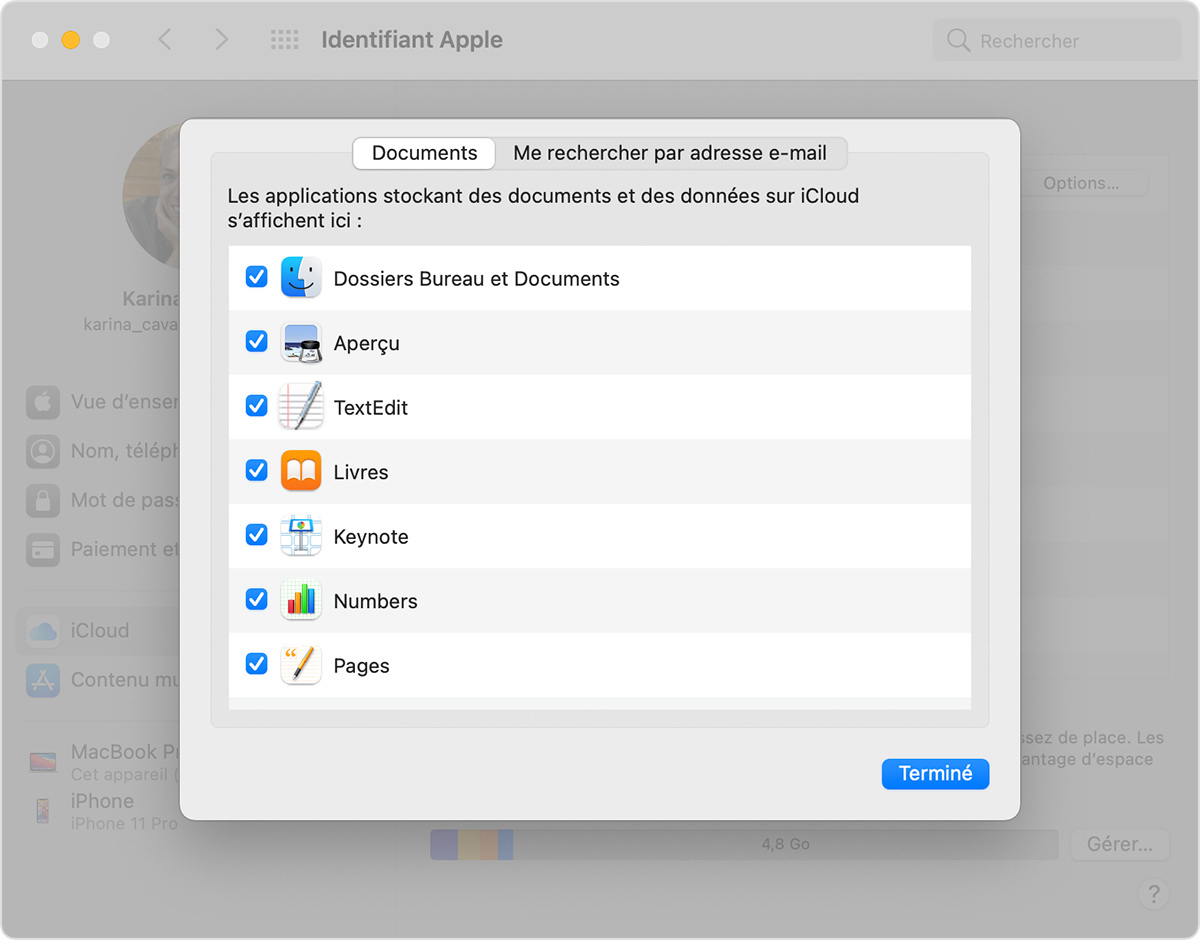This screenshot has height=940, width=1200.
Task: Show all preferences grid icon
Action: coord(285,40)
